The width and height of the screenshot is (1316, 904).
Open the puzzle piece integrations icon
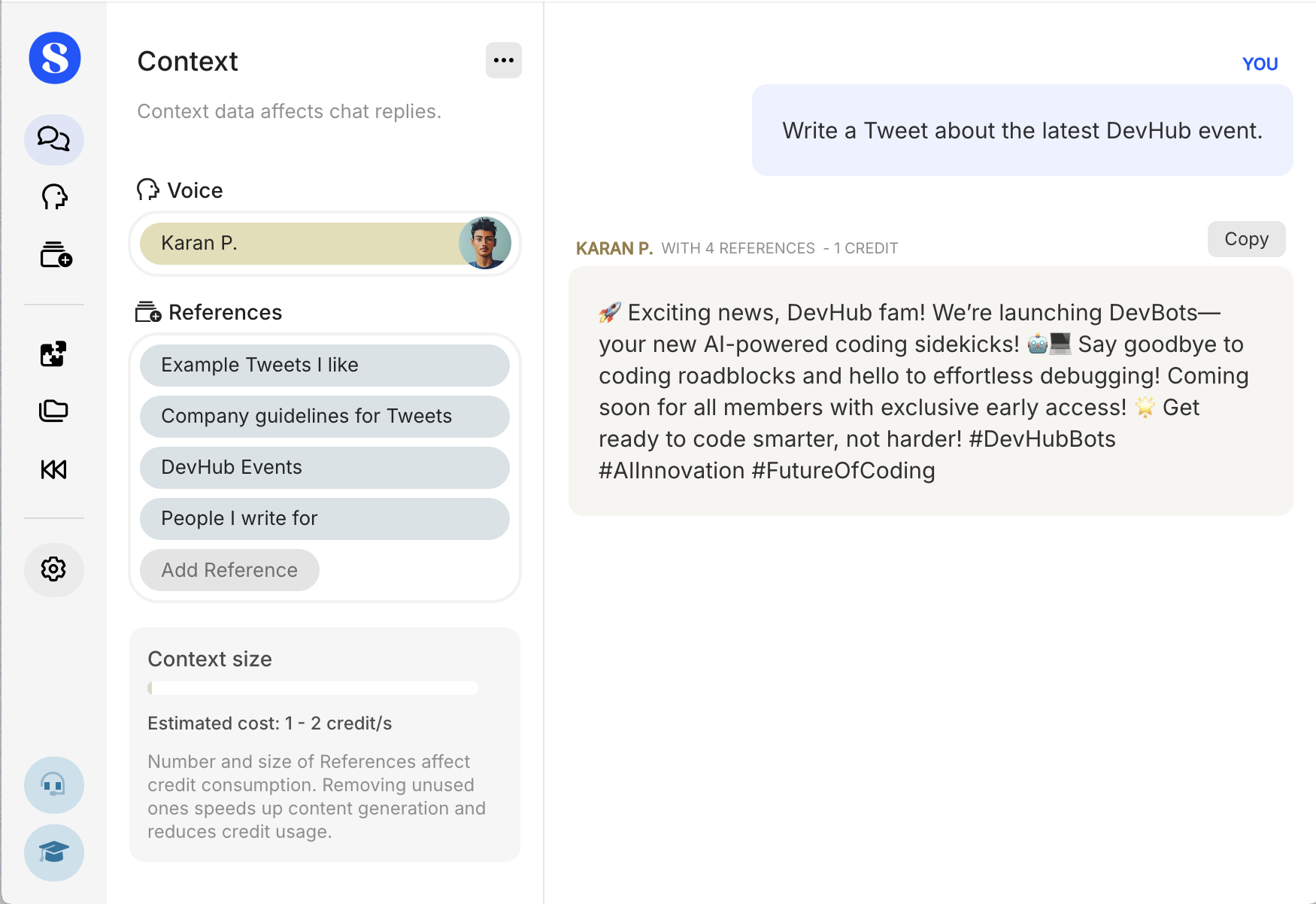(x=53, y=353)
